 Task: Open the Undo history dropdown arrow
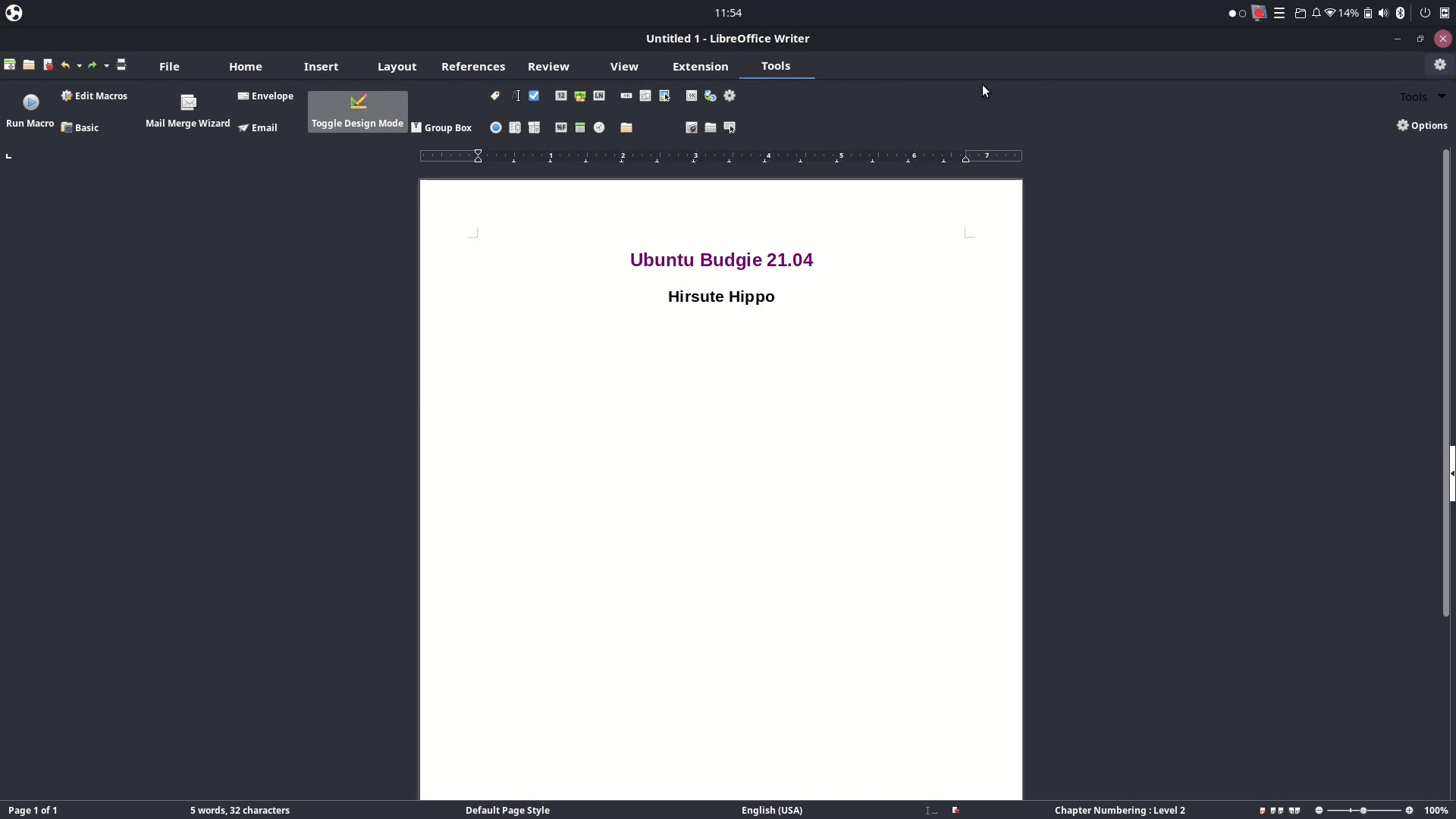pyautogui.click(x=79, y=66)
